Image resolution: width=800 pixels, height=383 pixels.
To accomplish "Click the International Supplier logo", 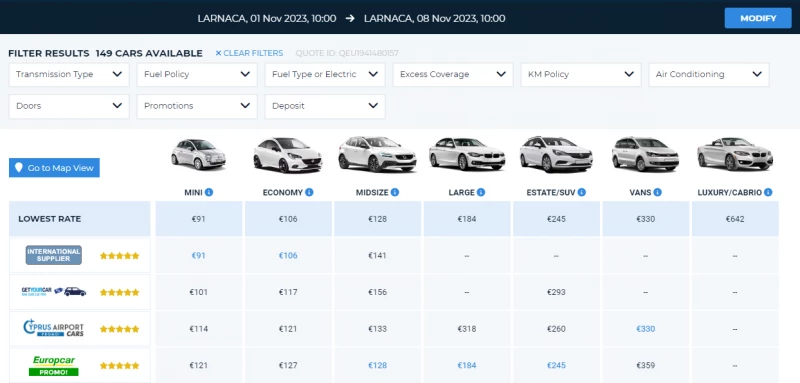I will pos(54,256).
